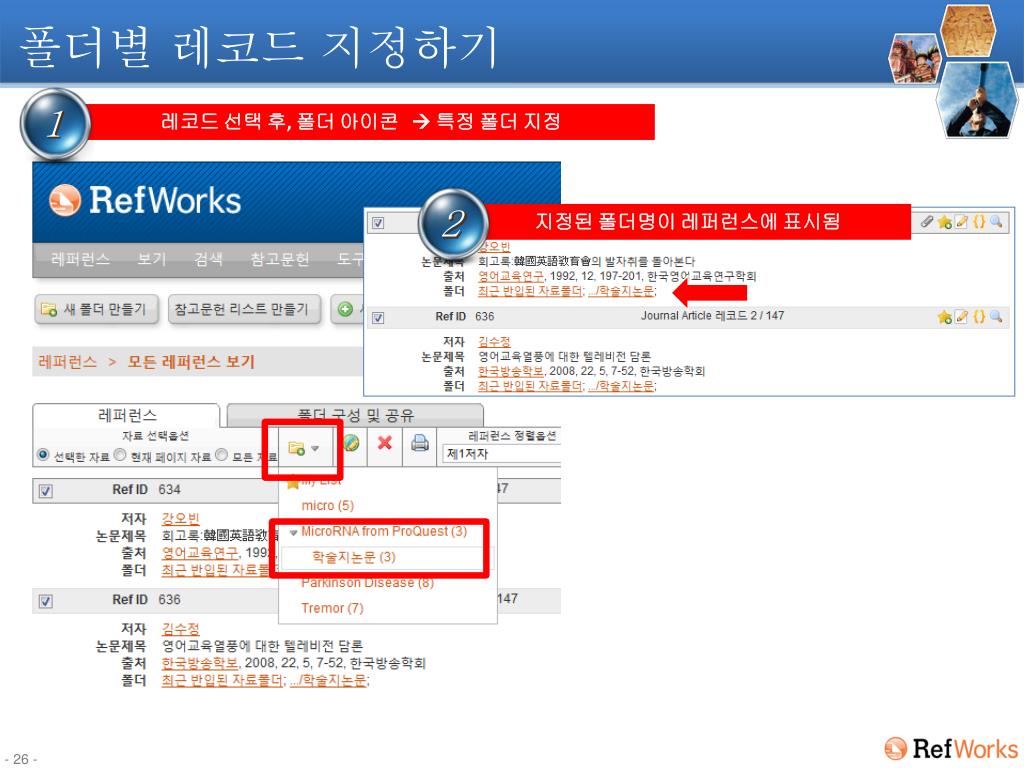Viewport: 1024px width, 768px height.
Task: Open 최근 반입된 자료폴더 link under 영어교육연구, right panel
Action: coord(531,291)
